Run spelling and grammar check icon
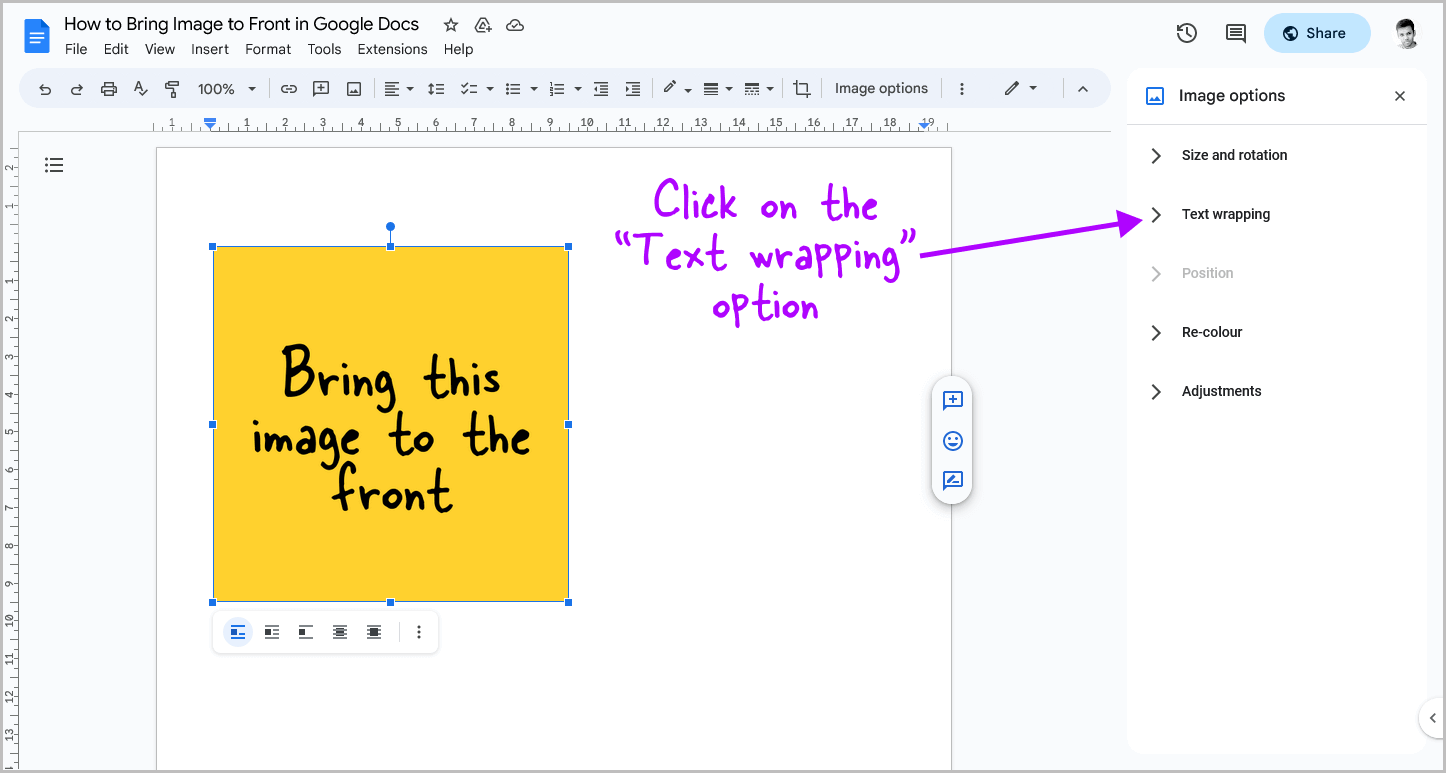 tap(140, 89)
